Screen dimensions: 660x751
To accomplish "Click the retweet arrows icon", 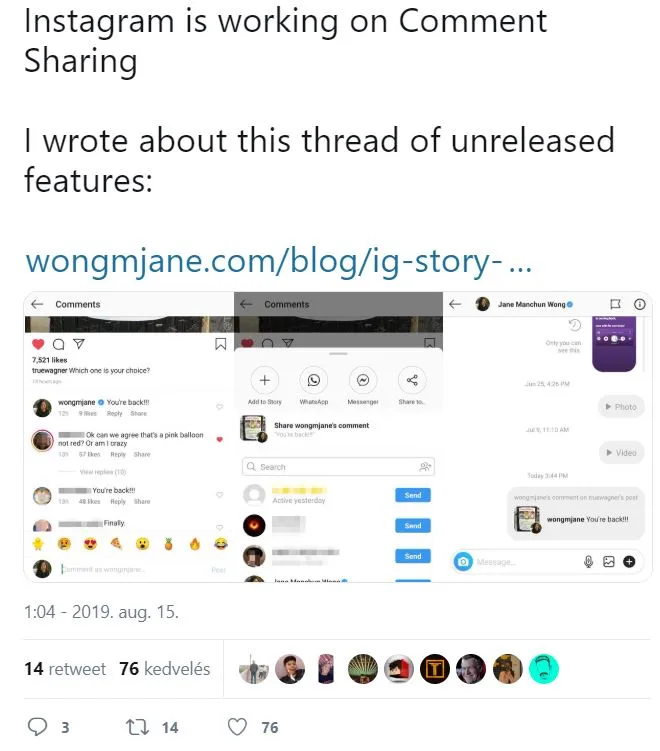I will click(137, 727).
